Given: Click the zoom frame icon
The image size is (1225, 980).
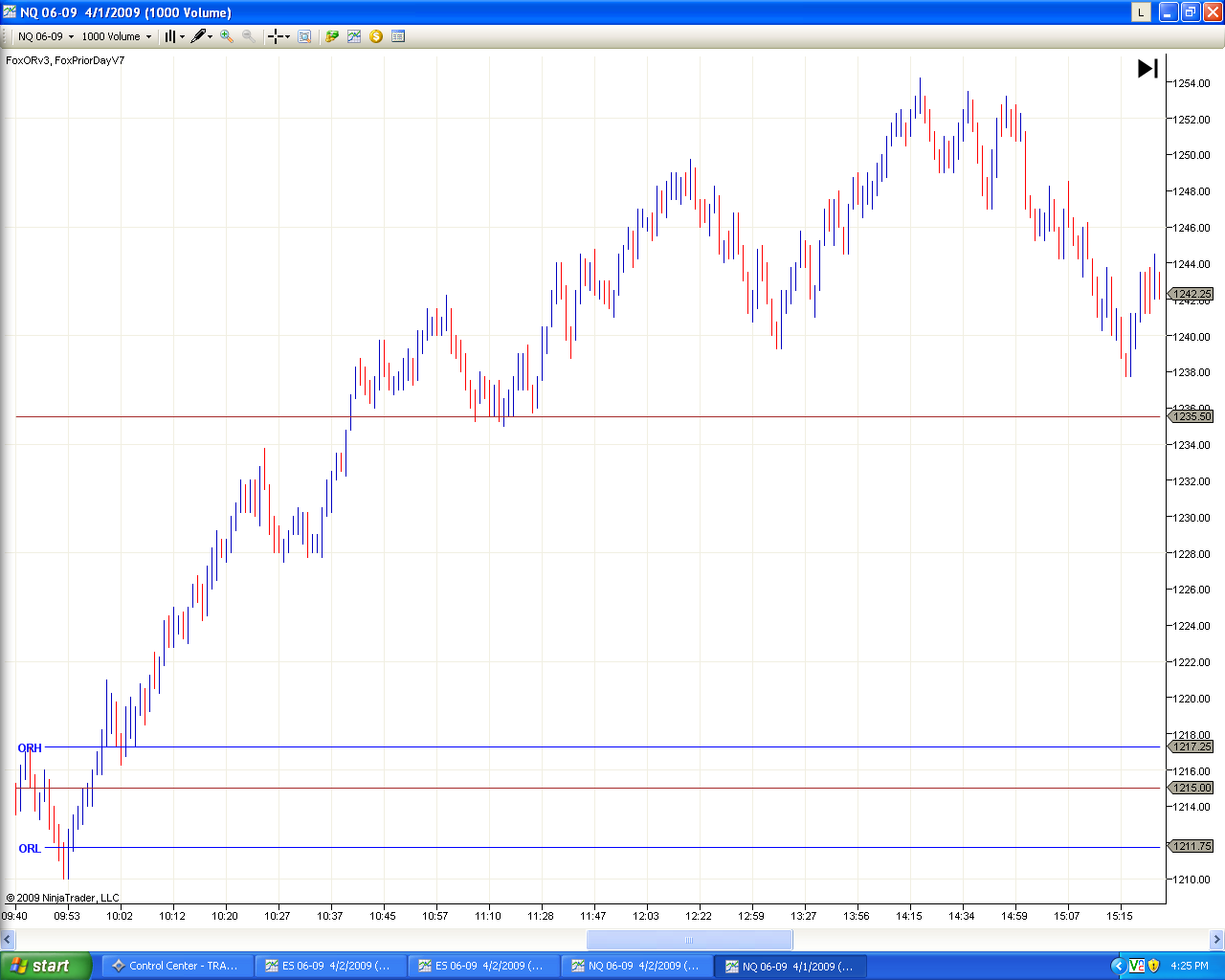Looking at the screenshot, I should (304, 36).
